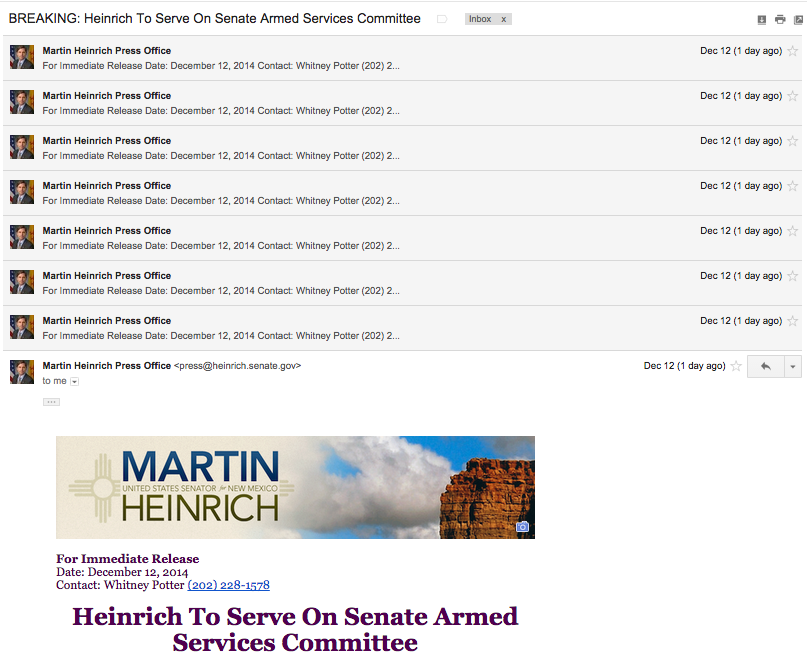Screen dimensions: 807x666
Task: Star the third collapsed message from the top
Action: coord(793,141)
